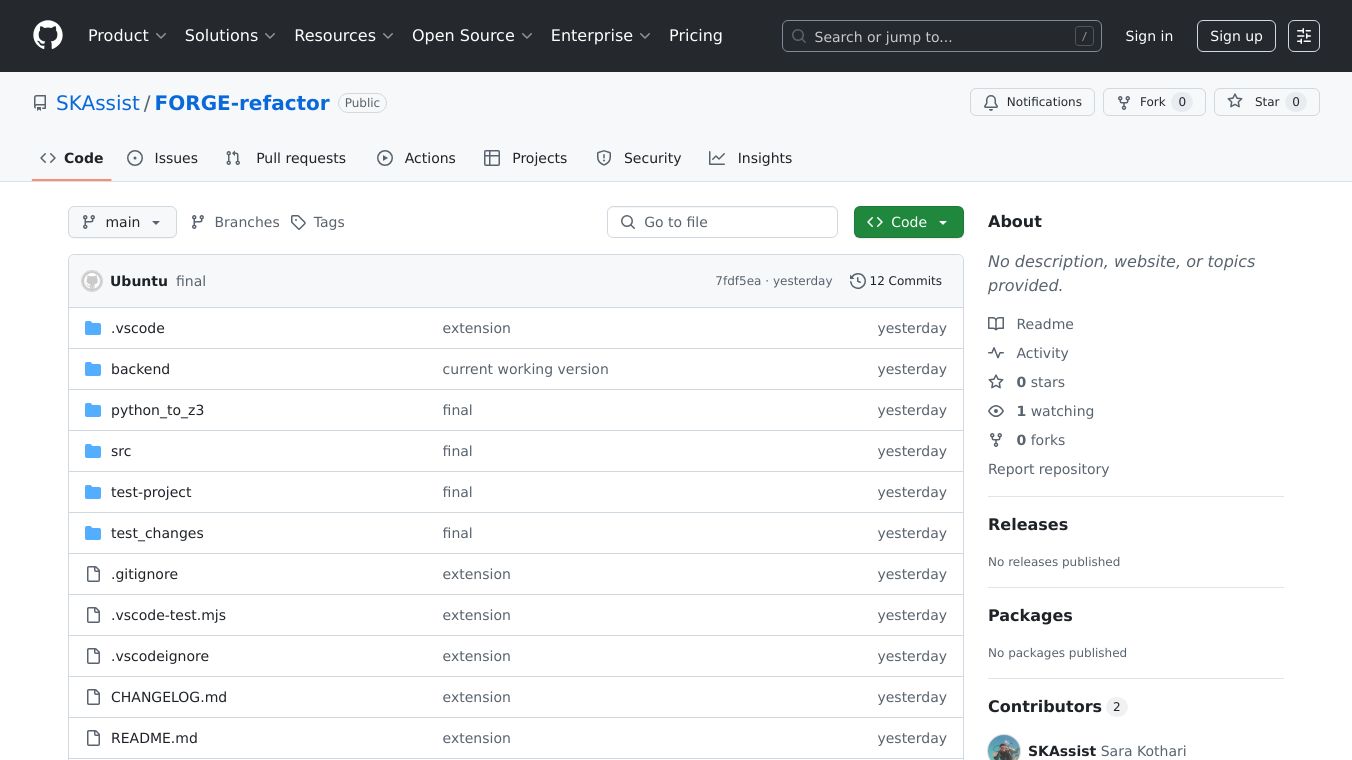This screenshot has width=1352, height=760.
Task: Switch to the Pull requests tab
Action: [x=286, y=158]
